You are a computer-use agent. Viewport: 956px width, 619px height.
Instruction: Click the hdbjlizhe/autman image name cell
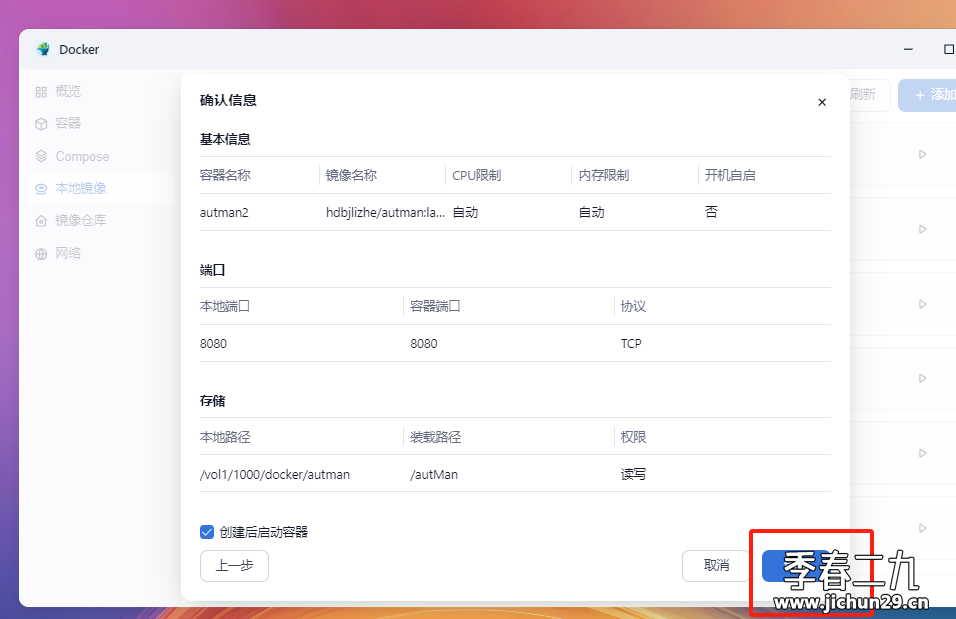(385, 213)
